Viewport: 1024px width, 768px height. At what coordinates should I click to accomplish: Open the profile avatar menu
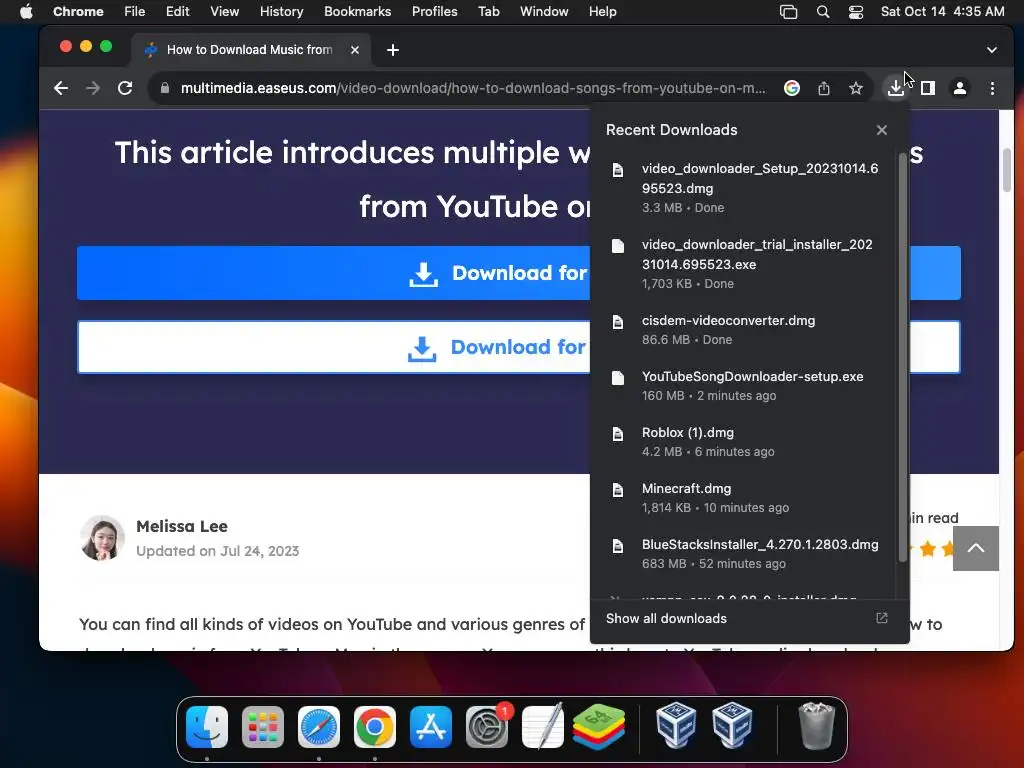point(959,88)
